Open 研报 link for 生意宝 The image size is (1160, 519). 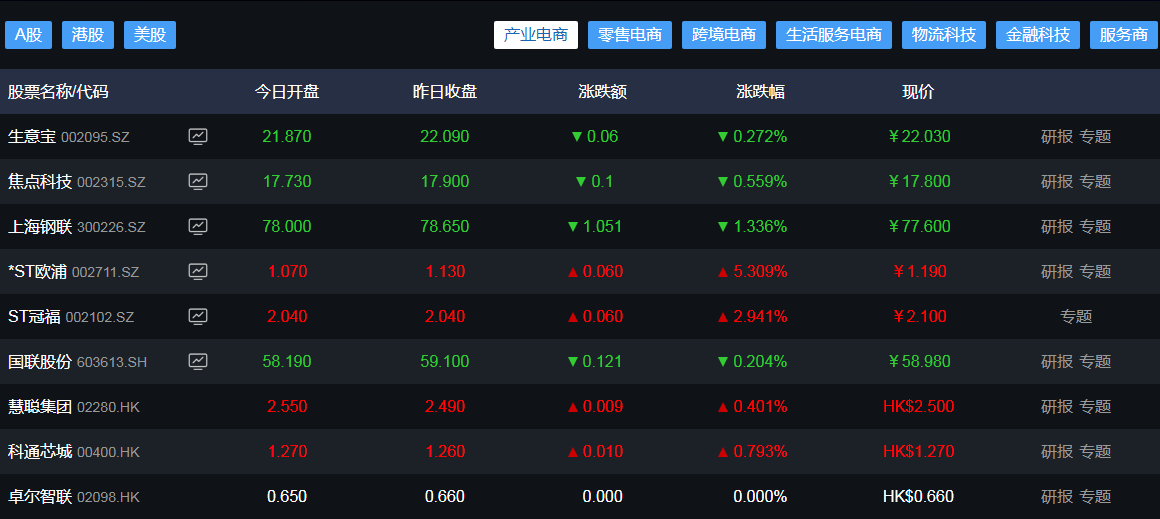[1056, 137]
